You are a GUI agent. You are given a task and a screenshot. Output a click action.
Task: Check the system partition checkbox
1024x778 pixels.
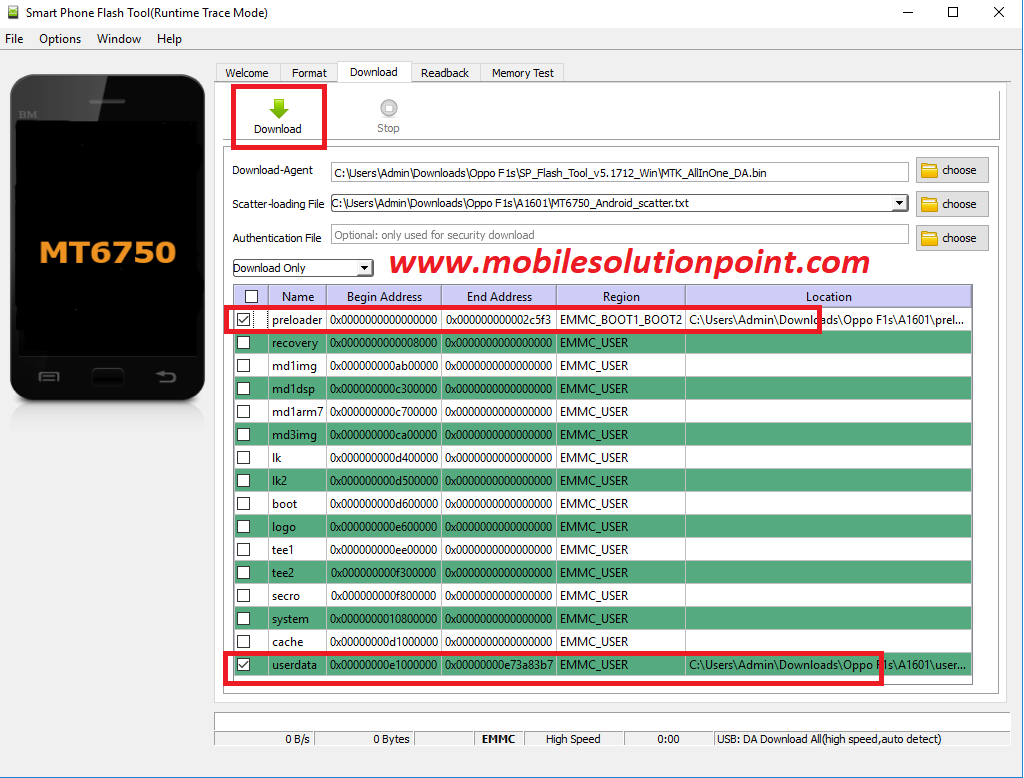(x=244, y=619)
